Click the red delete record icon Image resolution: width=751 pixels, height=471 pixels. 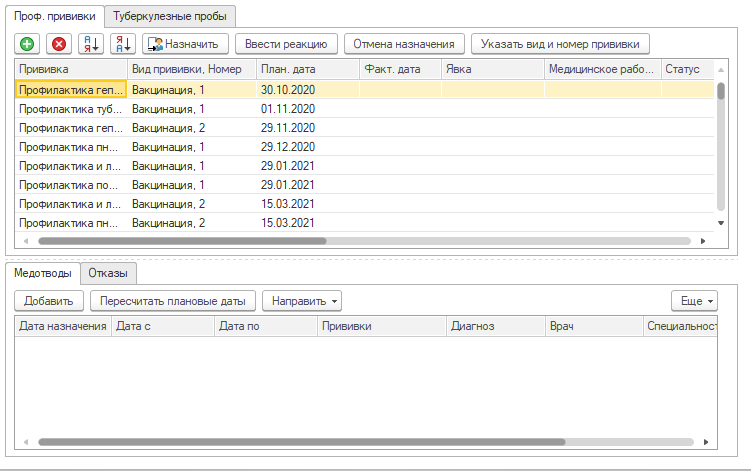point(59,44)
